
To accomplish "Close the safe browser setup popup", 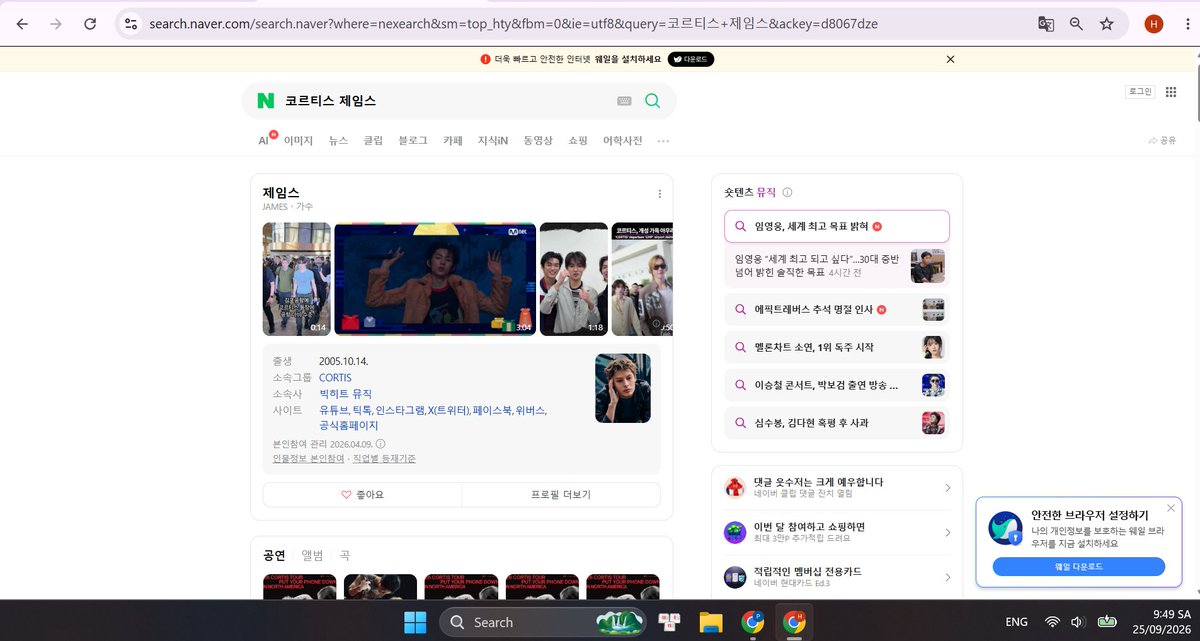I will point(1171,508).
